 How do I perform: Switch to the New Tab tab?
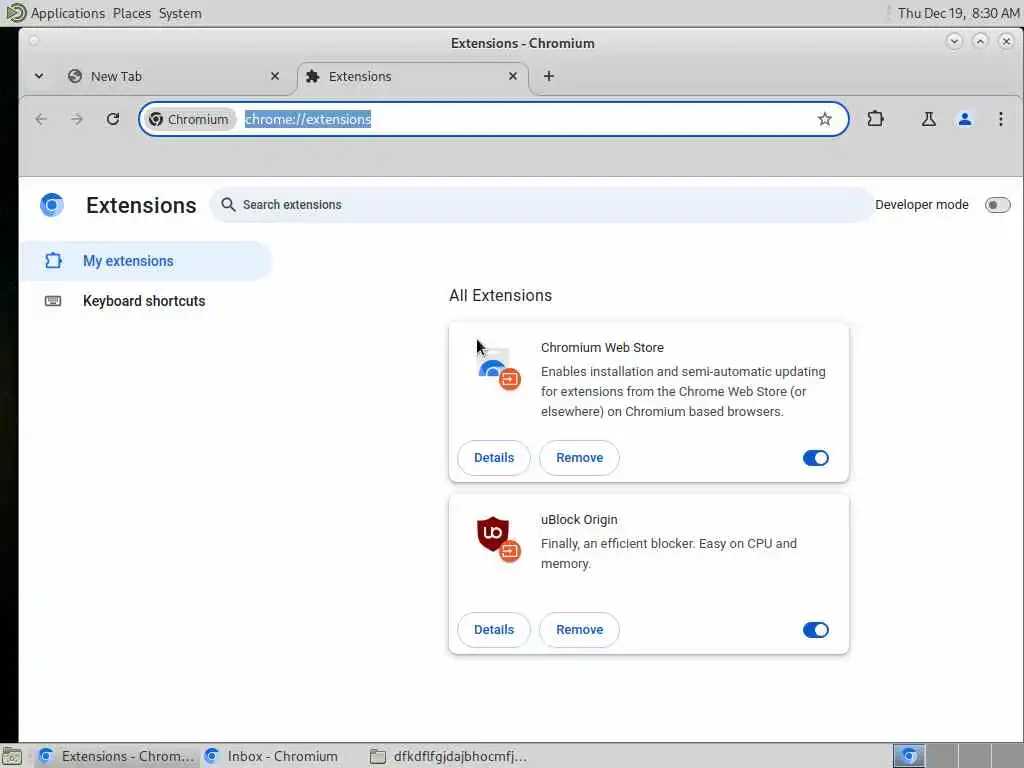173,76
